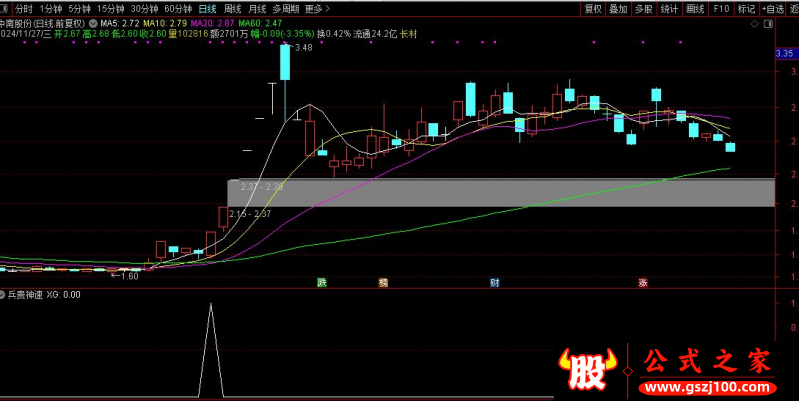Expand the 更多 period options
The height and width of the screenshot is (401, 799).
click(x=316, y=8)
